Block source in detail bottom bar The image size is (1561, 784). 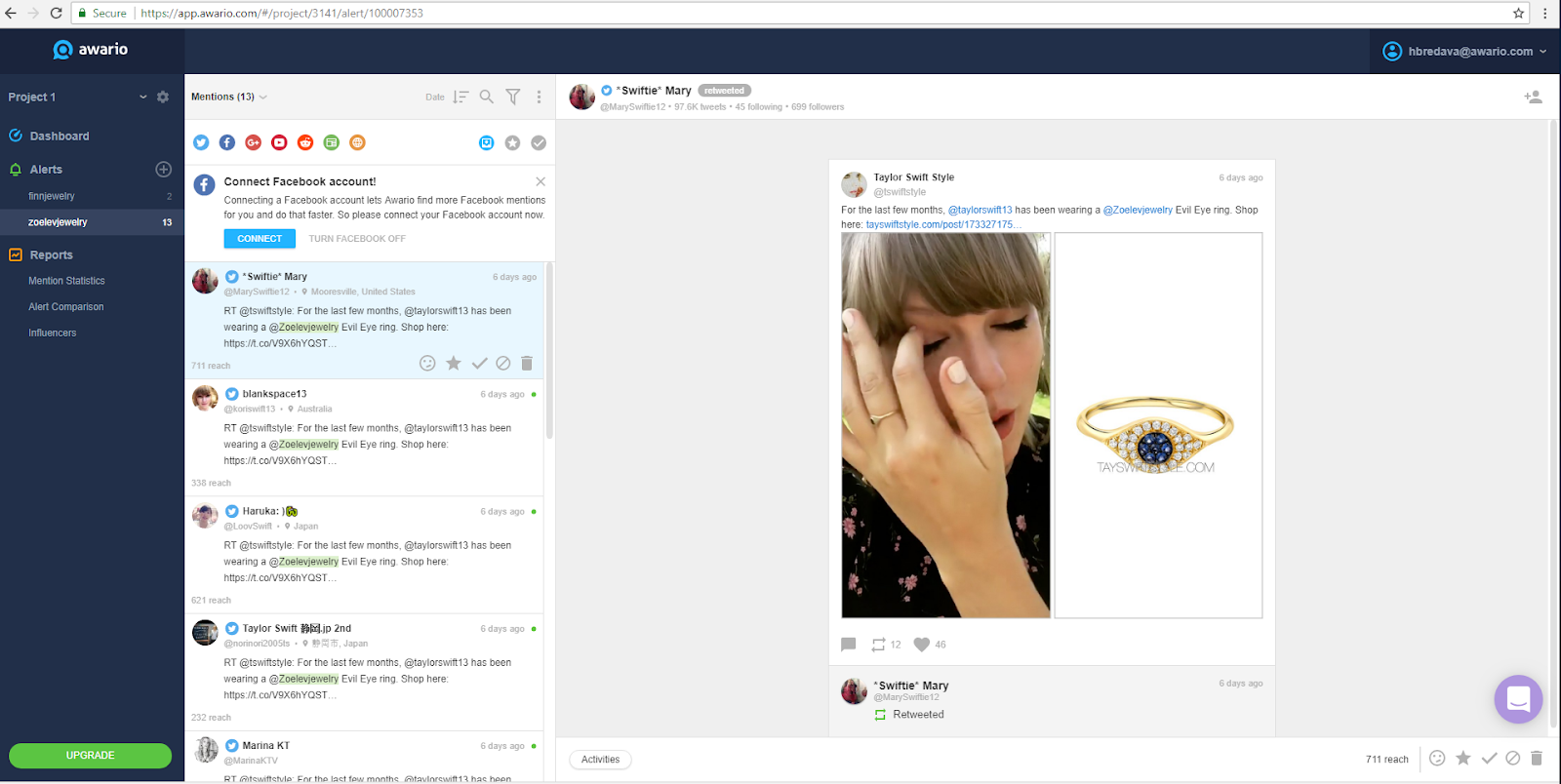pyautogui.click(x=1513, y=758)
